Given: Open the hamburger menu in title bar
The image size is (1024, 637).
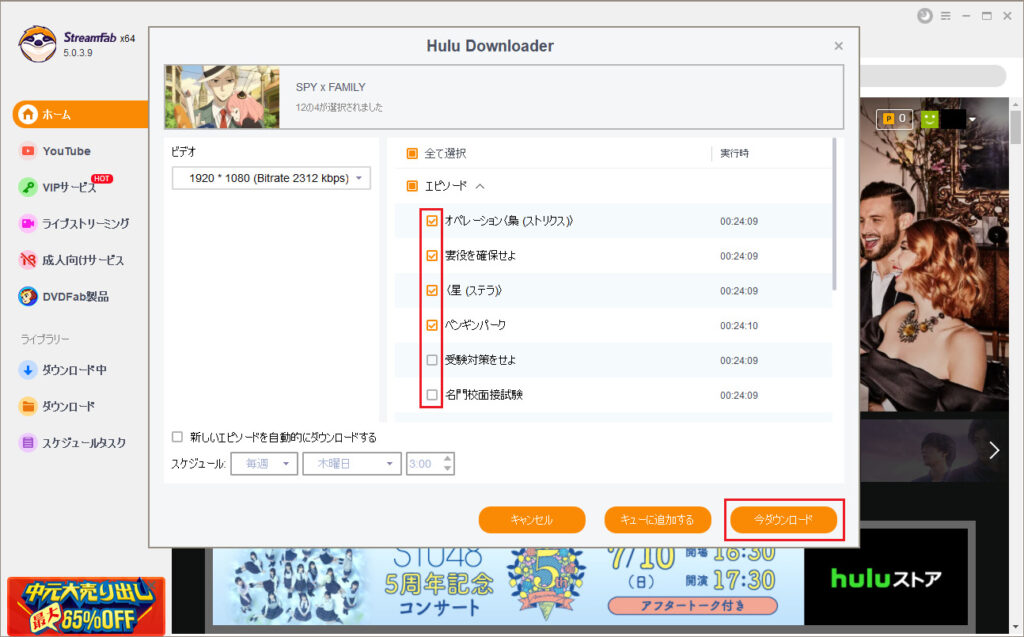Looking at the screenshot, I should click(x=946, y=16).
